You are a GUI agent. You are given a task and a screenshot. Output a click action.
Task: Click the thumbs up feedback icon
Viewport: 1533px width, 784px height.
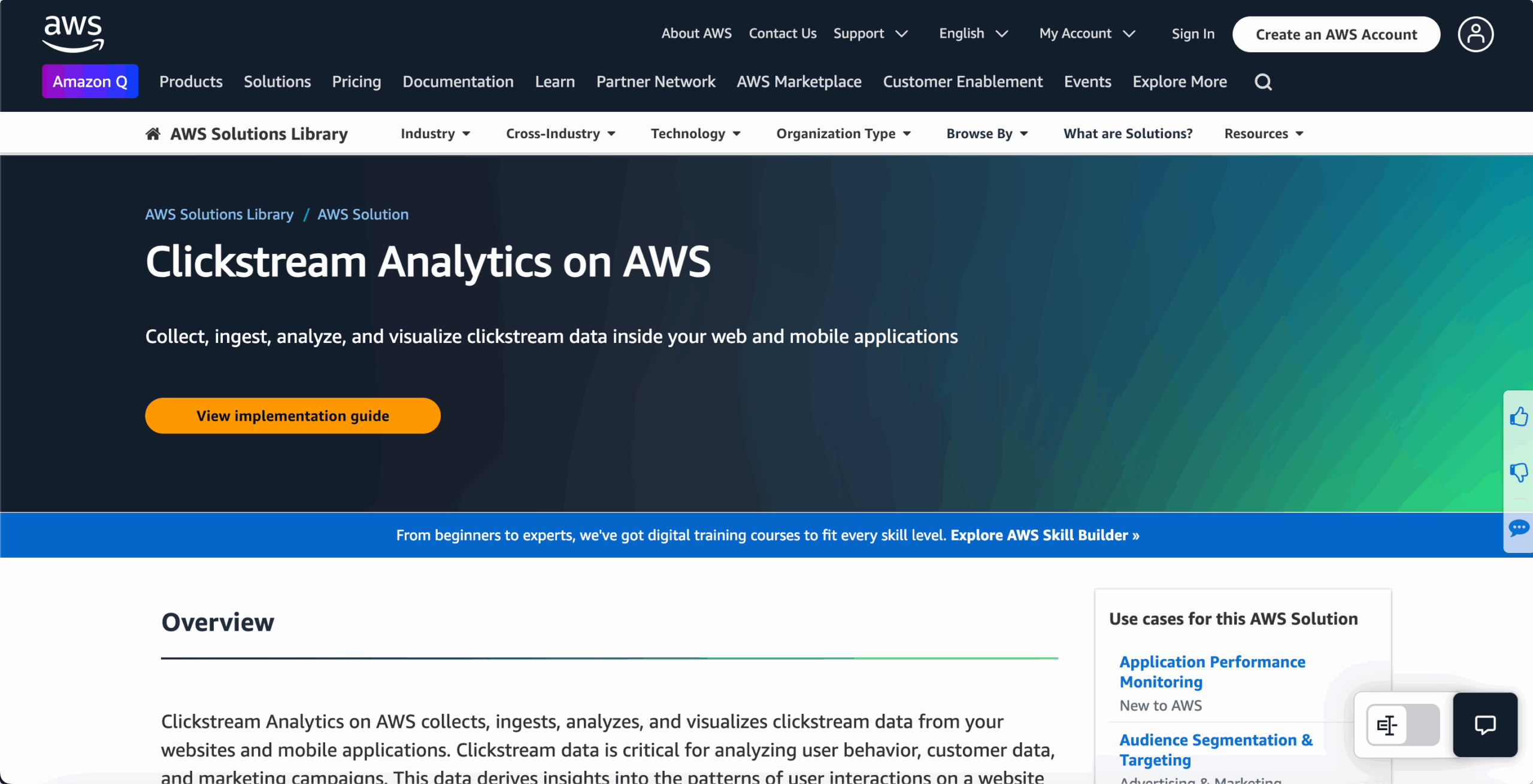(x=1519, y=417)
